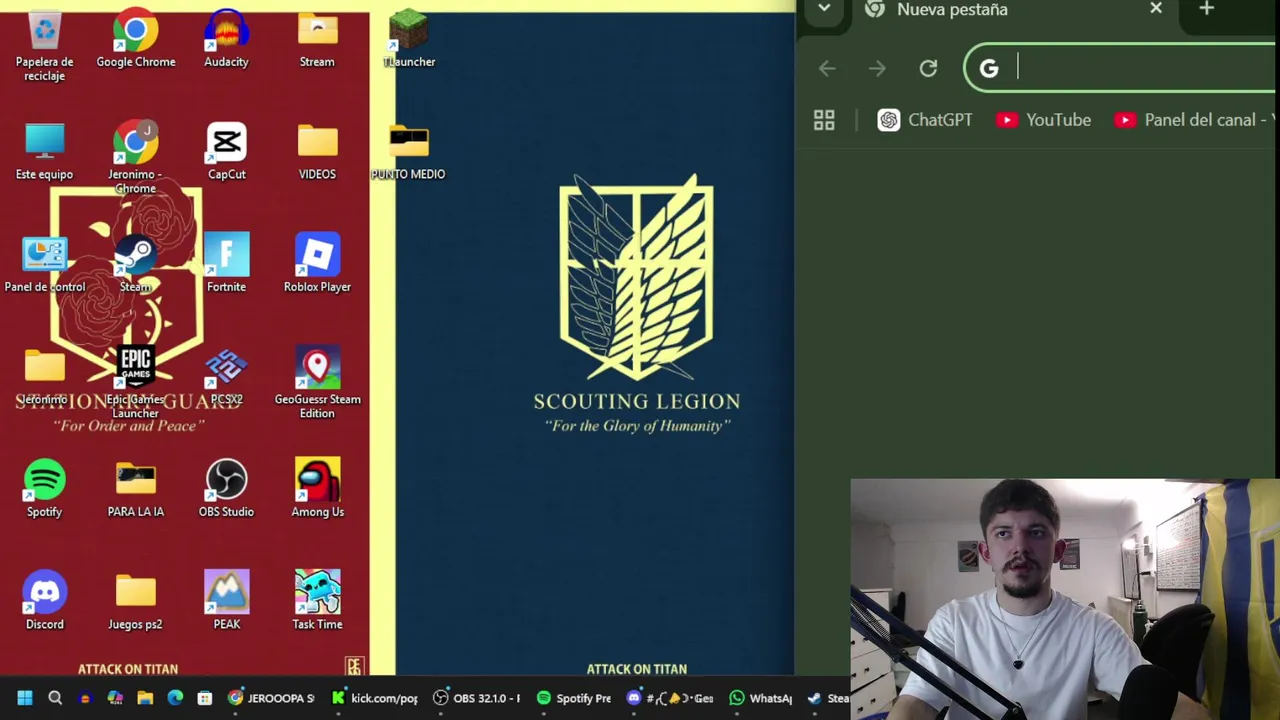Switch to OBS 32.1.0 taskbar window
The image size is (1280, 720).
(477, 698)
